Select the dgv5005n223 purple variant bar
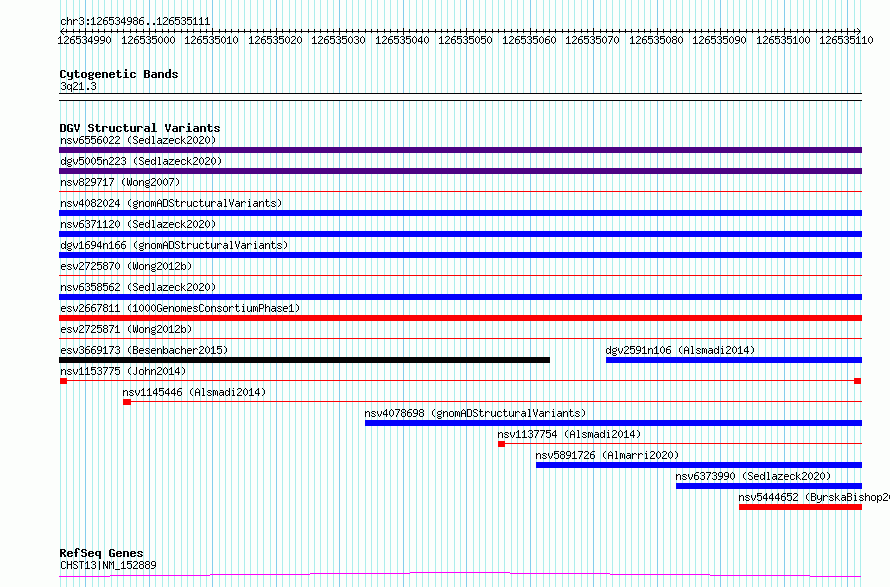890x587 pixels. (x=460, y=171)
